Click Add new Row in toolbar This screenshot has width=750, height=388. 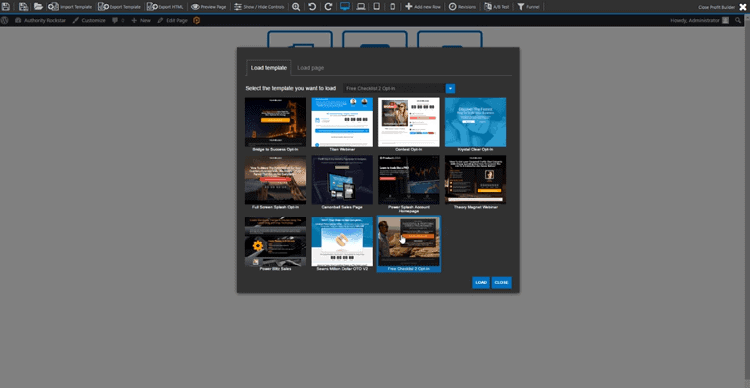point(423,7)
